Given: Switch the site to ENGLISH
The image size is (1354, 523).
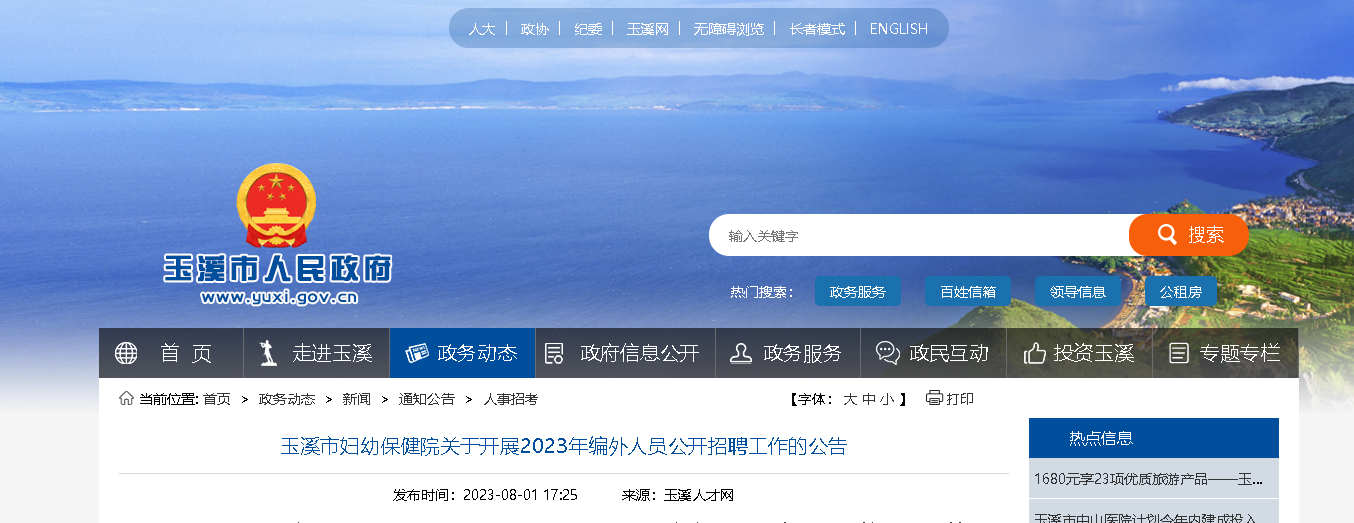Looking at the screenshot, I should pyautogui.click(x=899, y=29).
